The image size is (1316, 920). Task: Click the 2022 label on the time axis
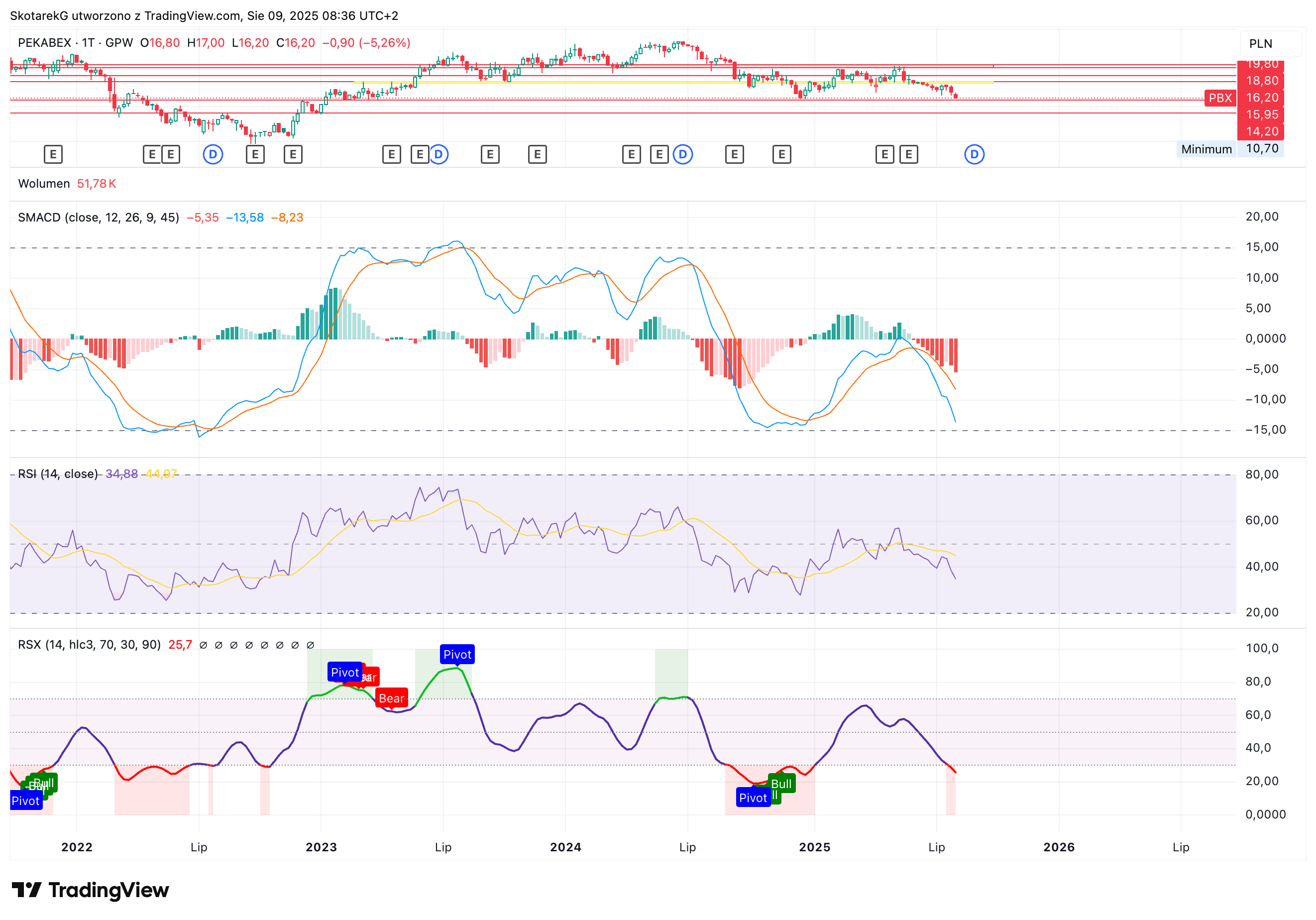coord(77,847)
